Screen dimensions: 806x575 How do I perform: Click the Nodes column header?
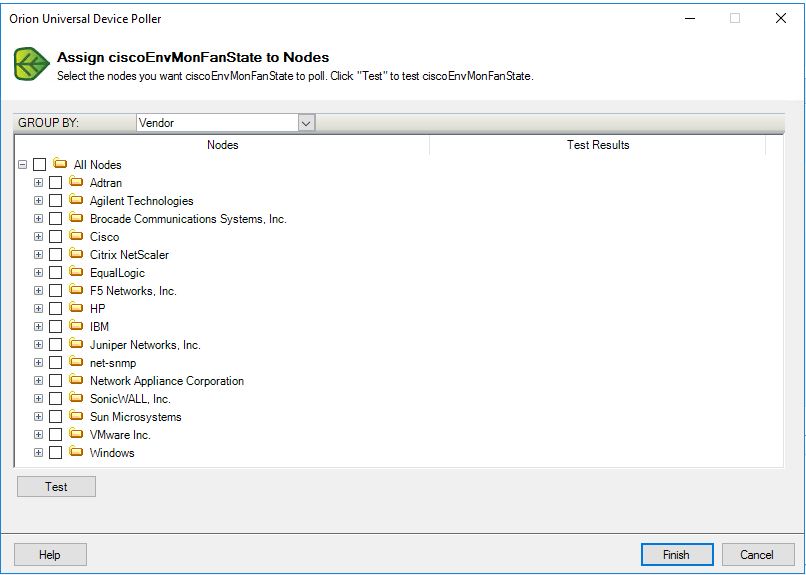(x=222, y=145)
